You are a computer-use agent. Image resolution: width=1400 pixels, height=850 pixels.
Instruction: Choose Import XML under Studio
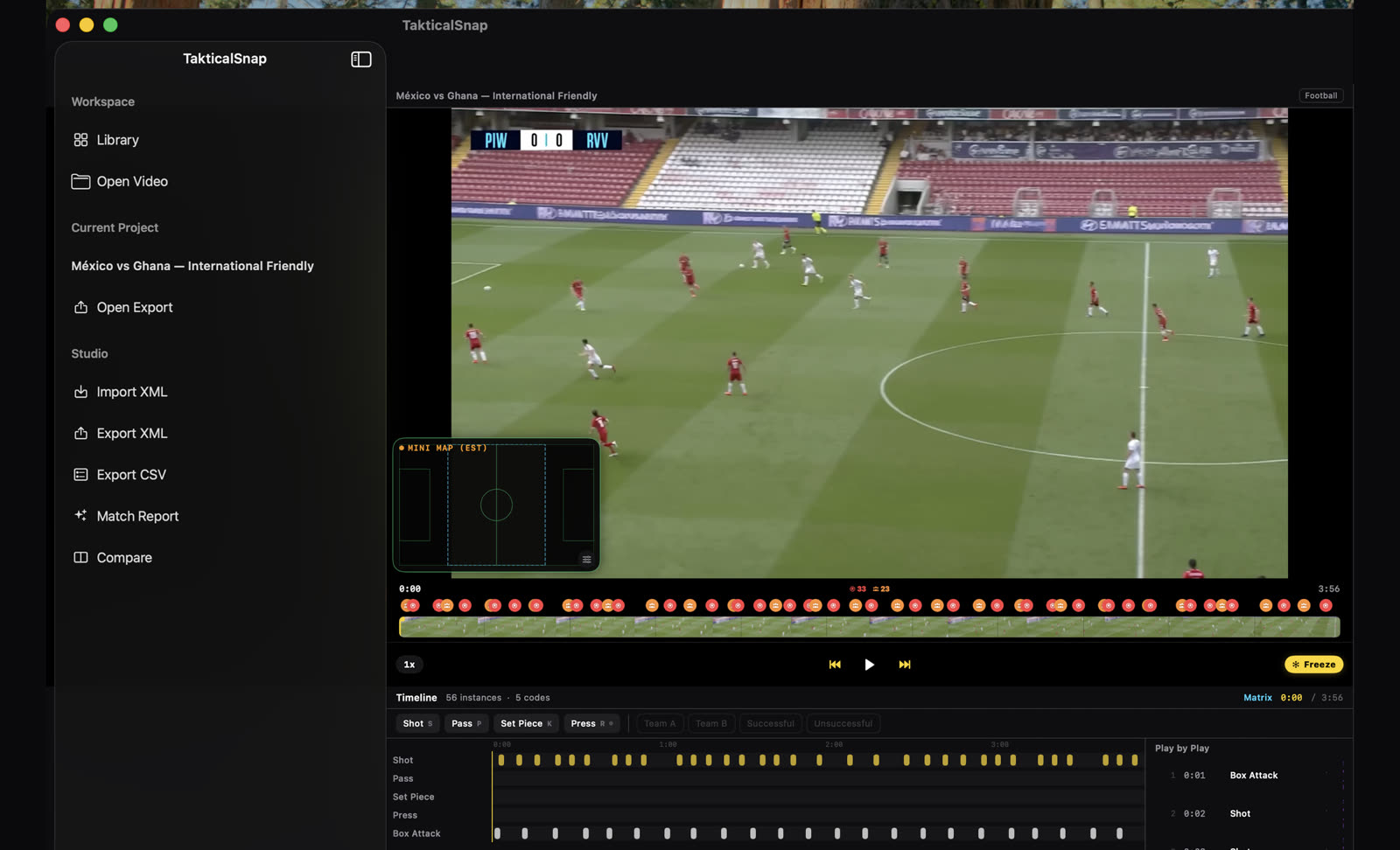[x=120, y=392]
